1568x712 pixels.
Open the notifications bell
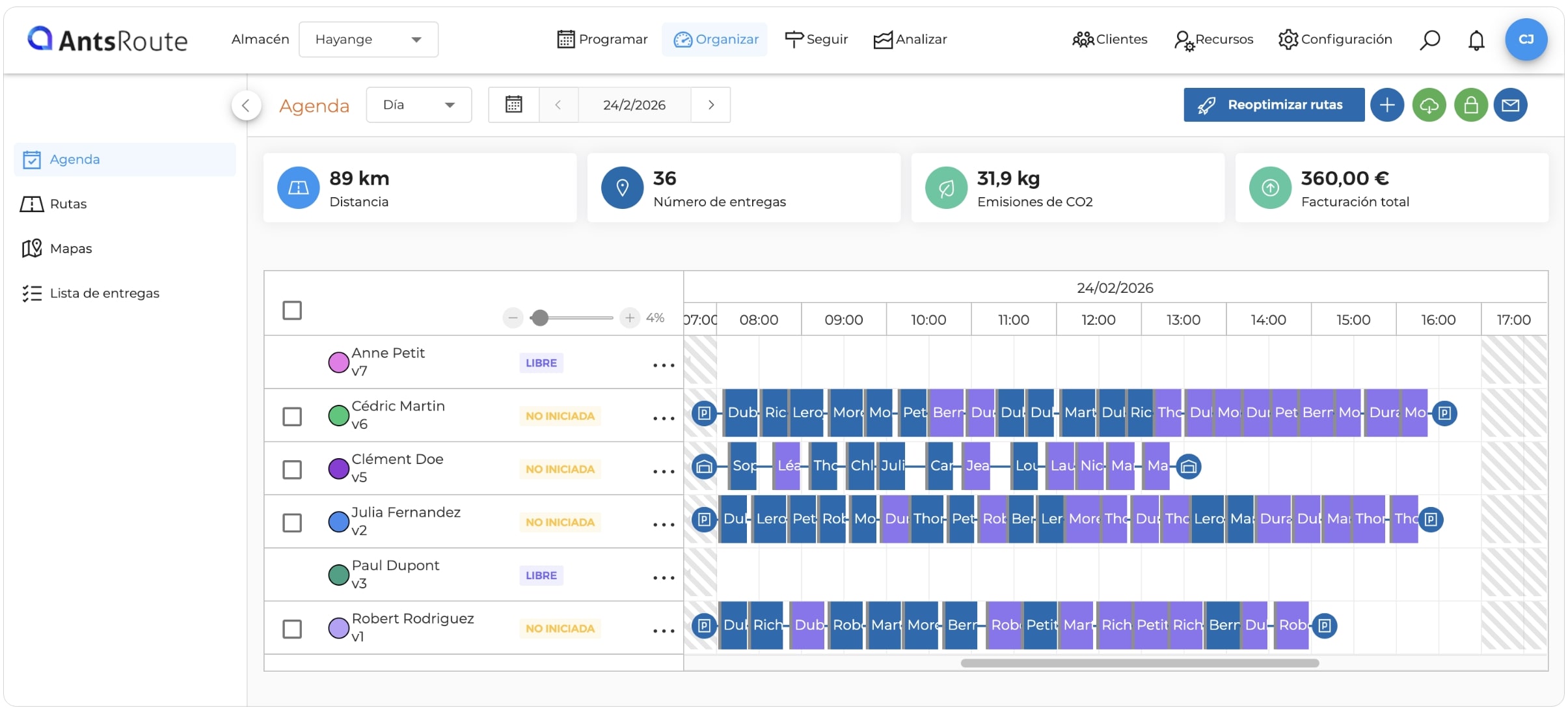(1476, 40)
